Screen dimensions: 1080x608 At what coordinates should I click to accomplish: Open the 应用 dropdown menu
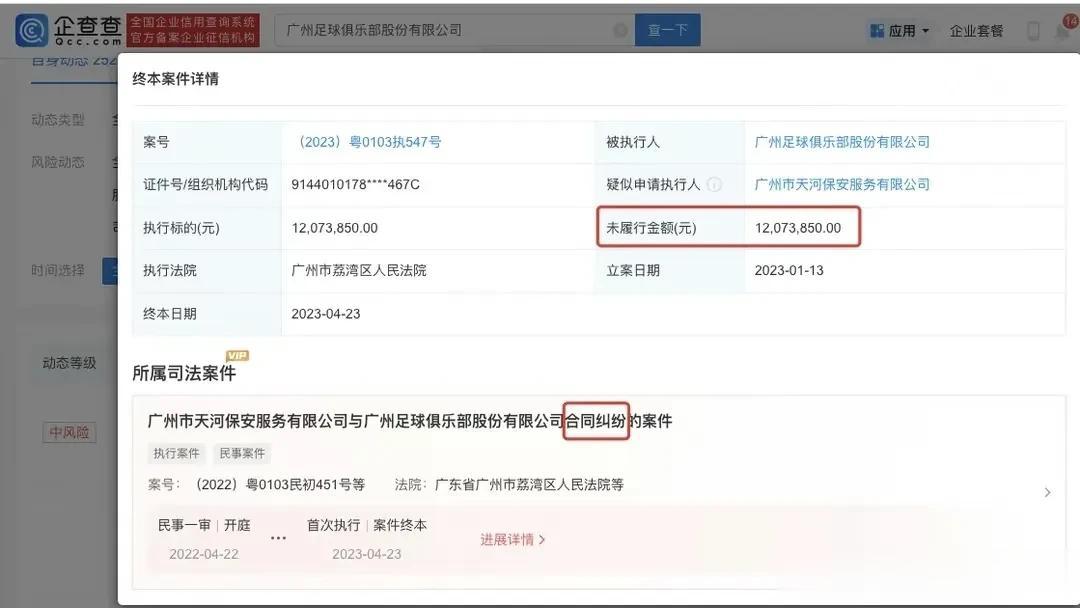(908, 31)
